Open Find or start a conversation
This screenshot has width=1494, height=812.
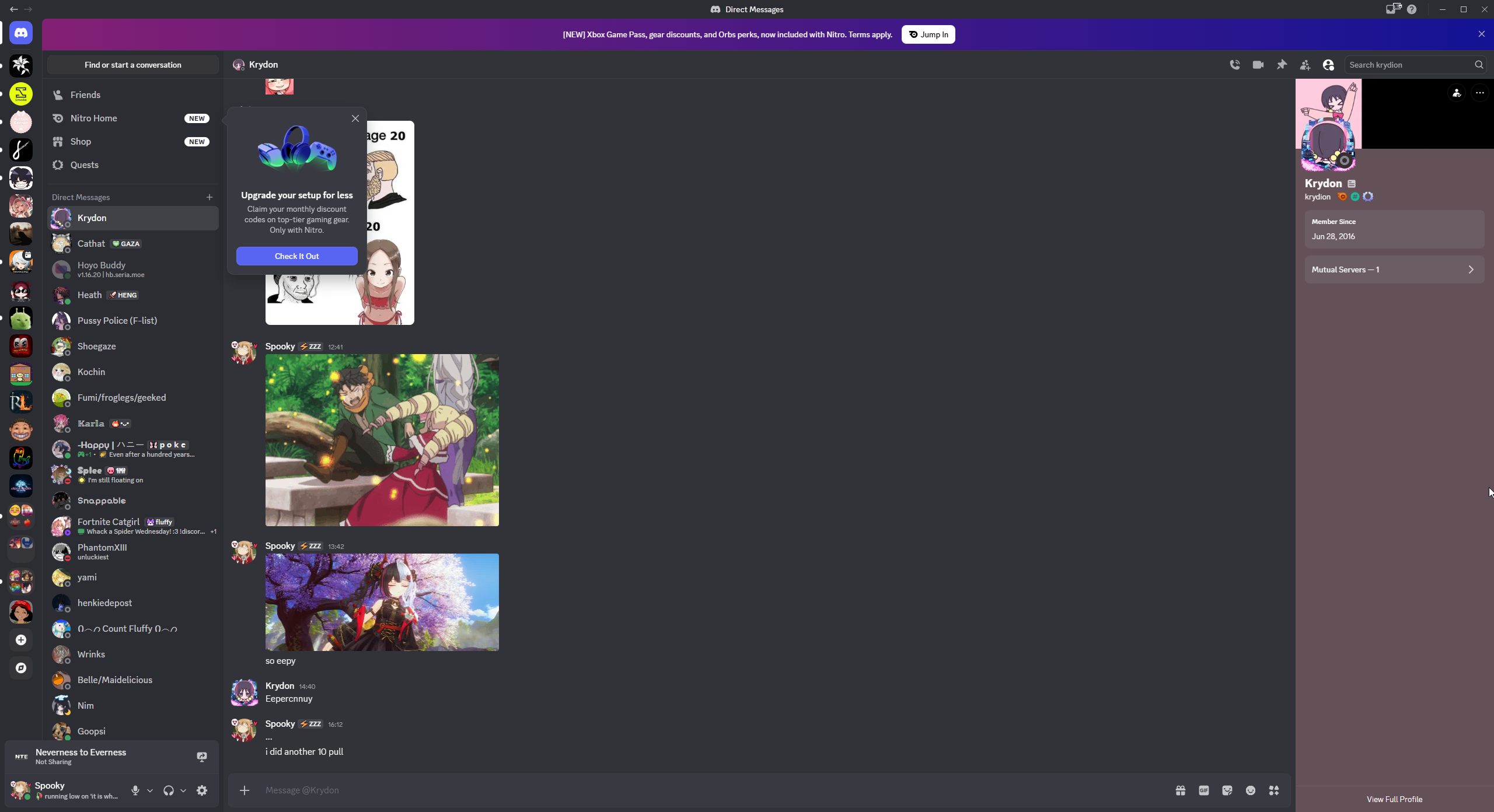pyautogui.click(x=133, y=65)
